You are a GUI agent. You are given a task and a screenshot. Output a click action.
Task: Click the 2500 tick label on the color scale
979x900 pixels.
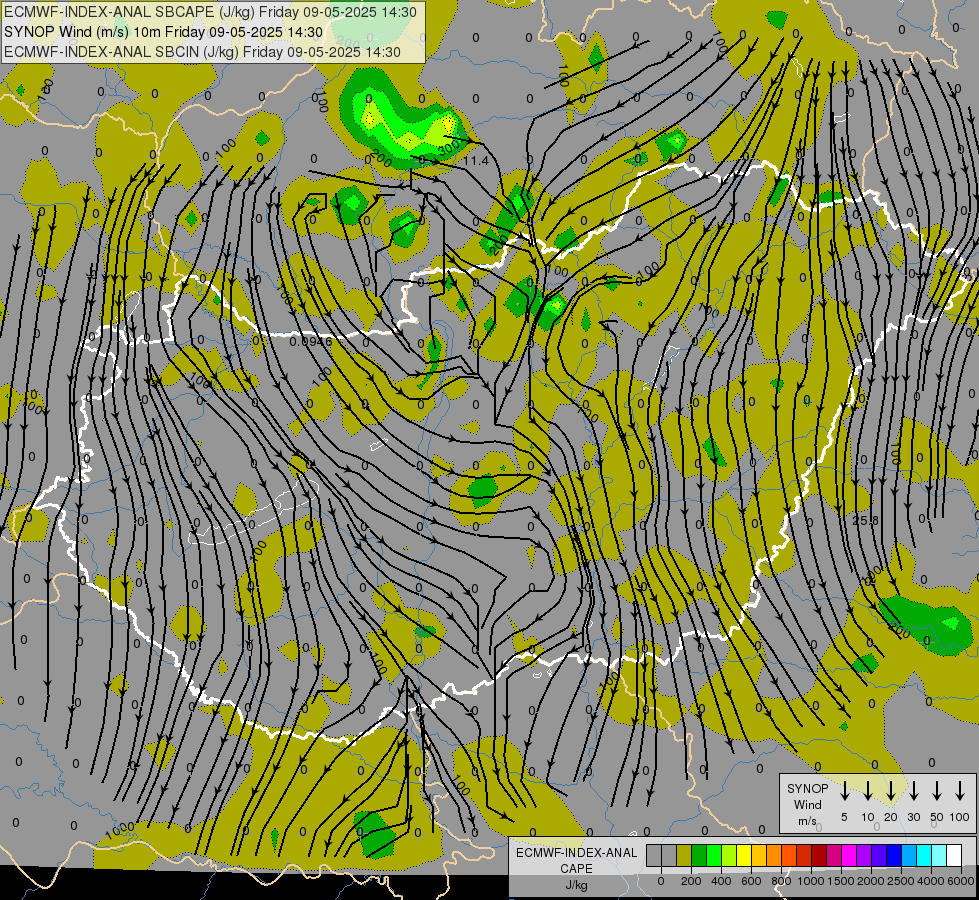(901, 881)
